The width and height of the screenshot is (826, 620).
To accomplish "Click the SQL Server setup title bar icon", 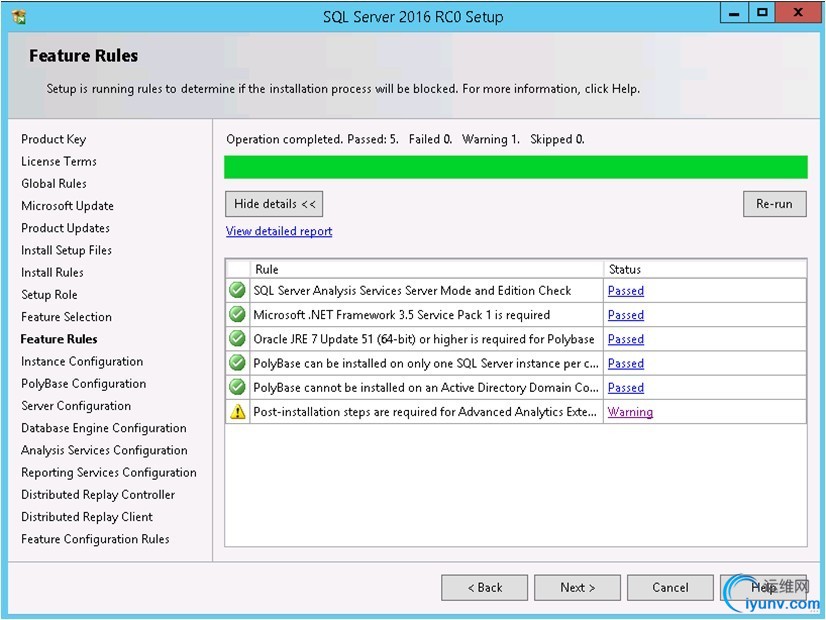I will [x=19, y=16].
